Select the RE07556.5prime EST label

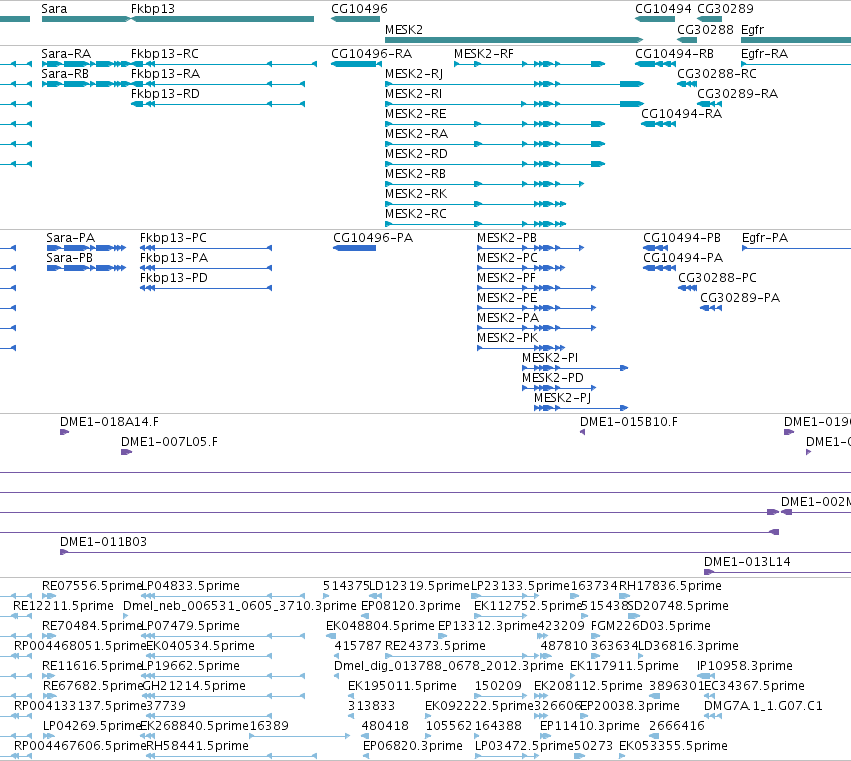[x=91, y=586]
